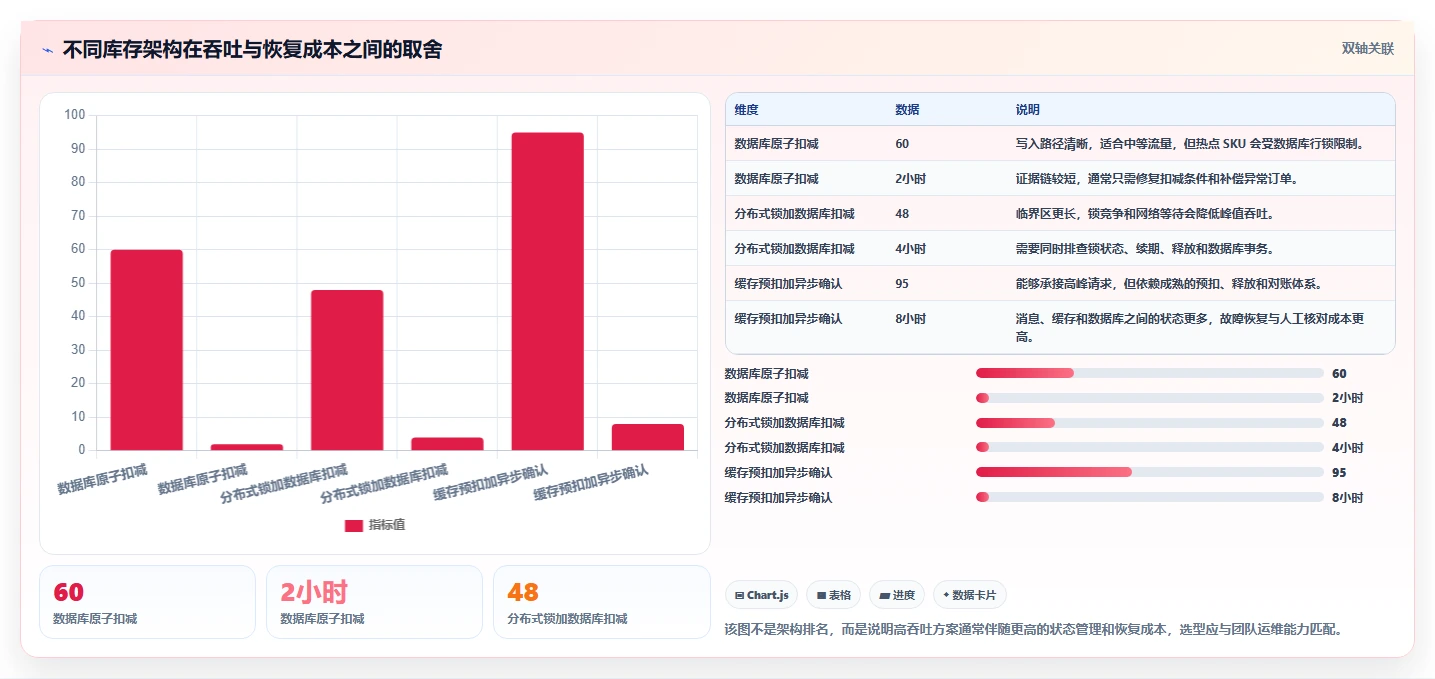1435x679 pixels.
Task: Click the progress bar labeled 2小时
Action: pyautogui.click(x=1150, y=398)
